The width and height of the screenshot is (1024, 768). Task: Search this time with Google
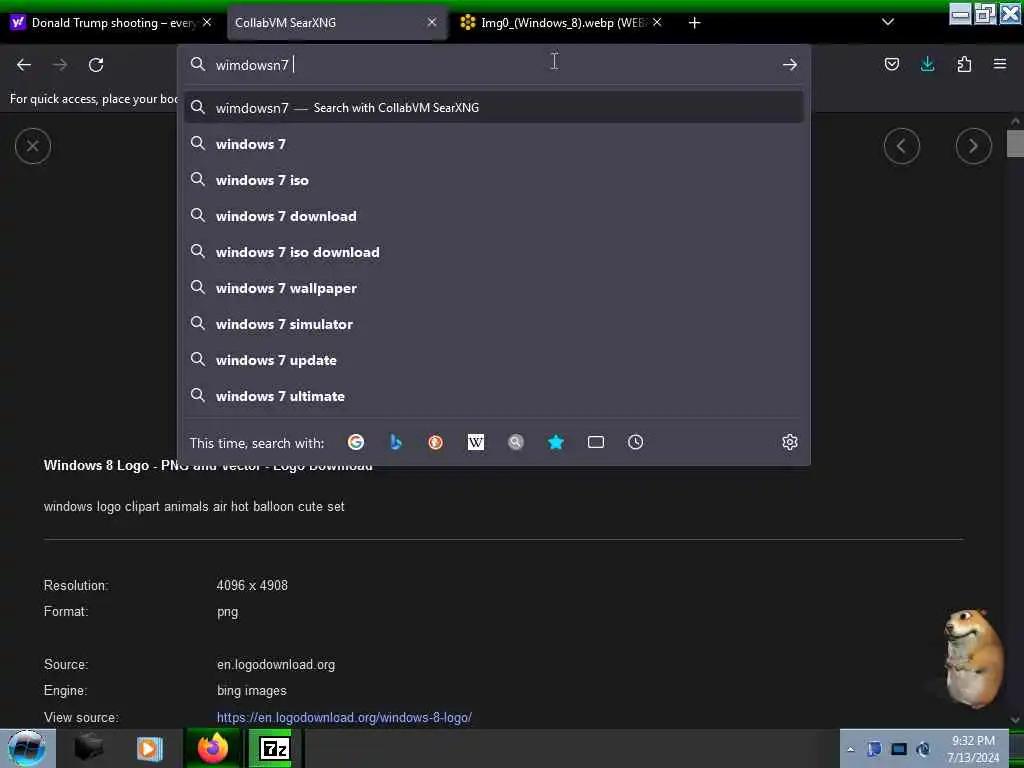tap(356, 442)
